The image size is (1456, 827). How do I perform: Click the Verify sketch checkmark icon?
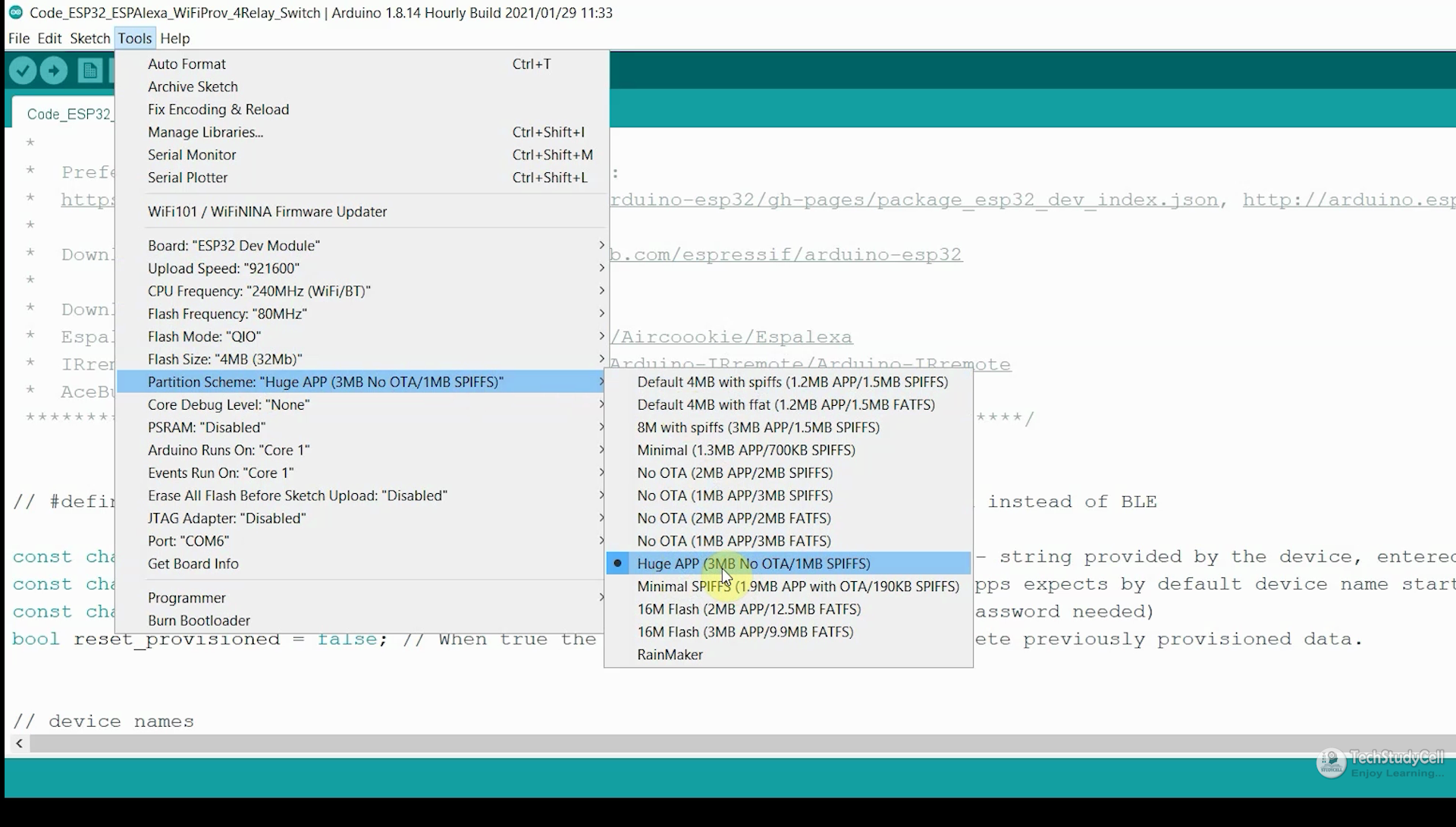point(22,70)
